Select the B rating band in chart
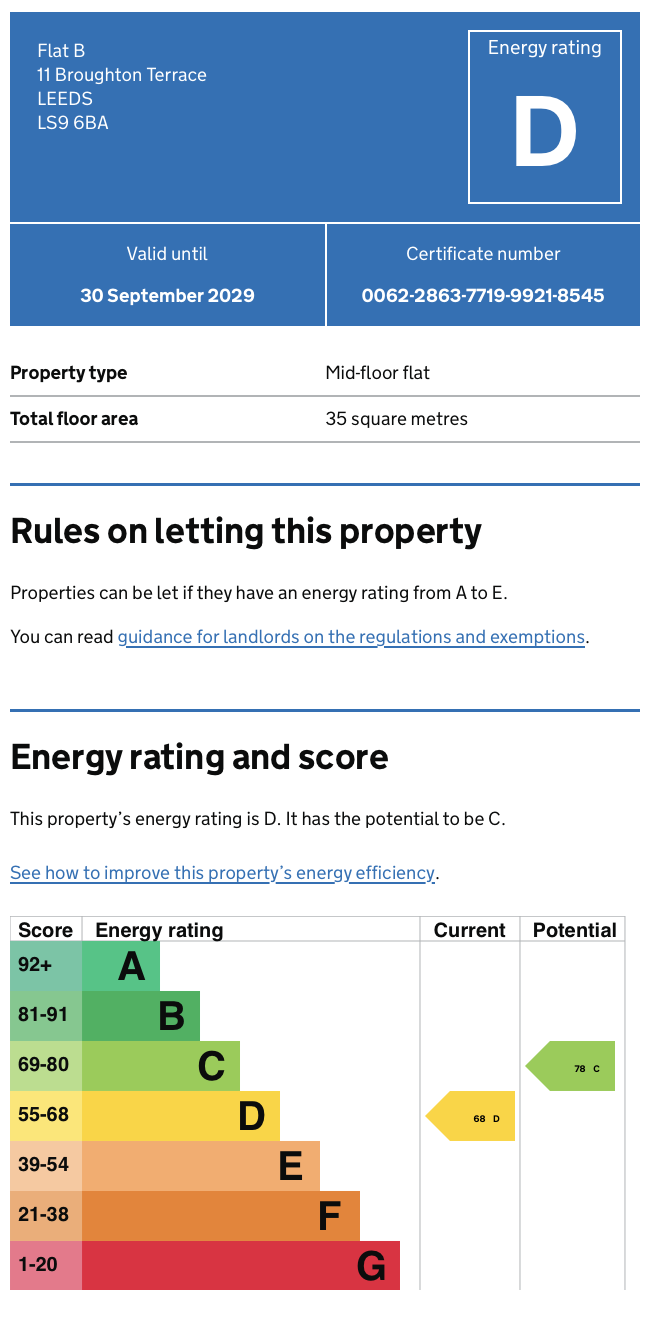 pyautogui.click(x=141, y=1016)
